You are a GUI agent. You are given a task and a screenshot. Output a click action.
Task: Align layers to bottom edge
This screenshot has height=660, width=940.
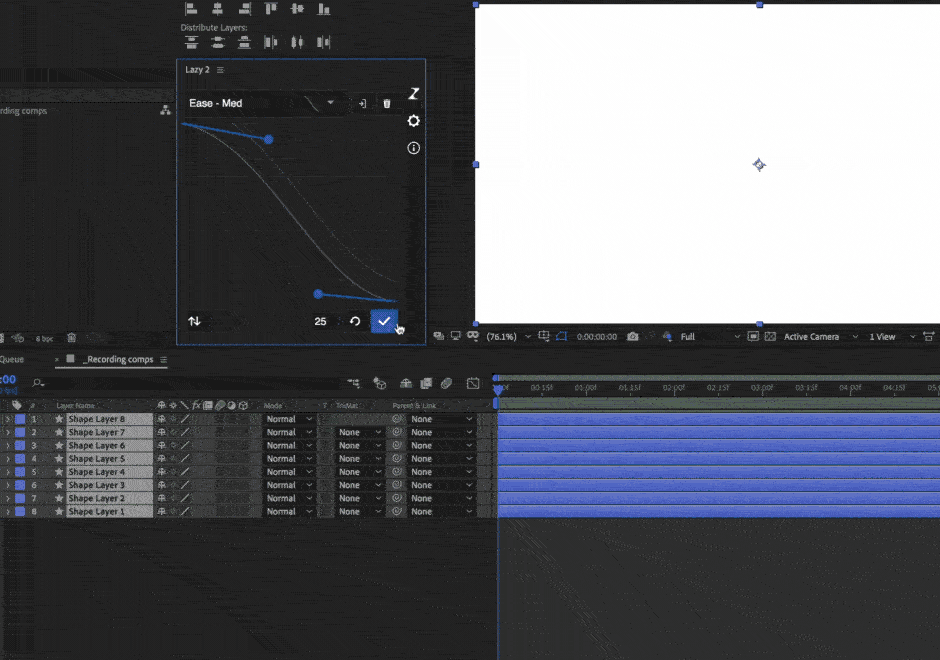(x=324, y=8)
